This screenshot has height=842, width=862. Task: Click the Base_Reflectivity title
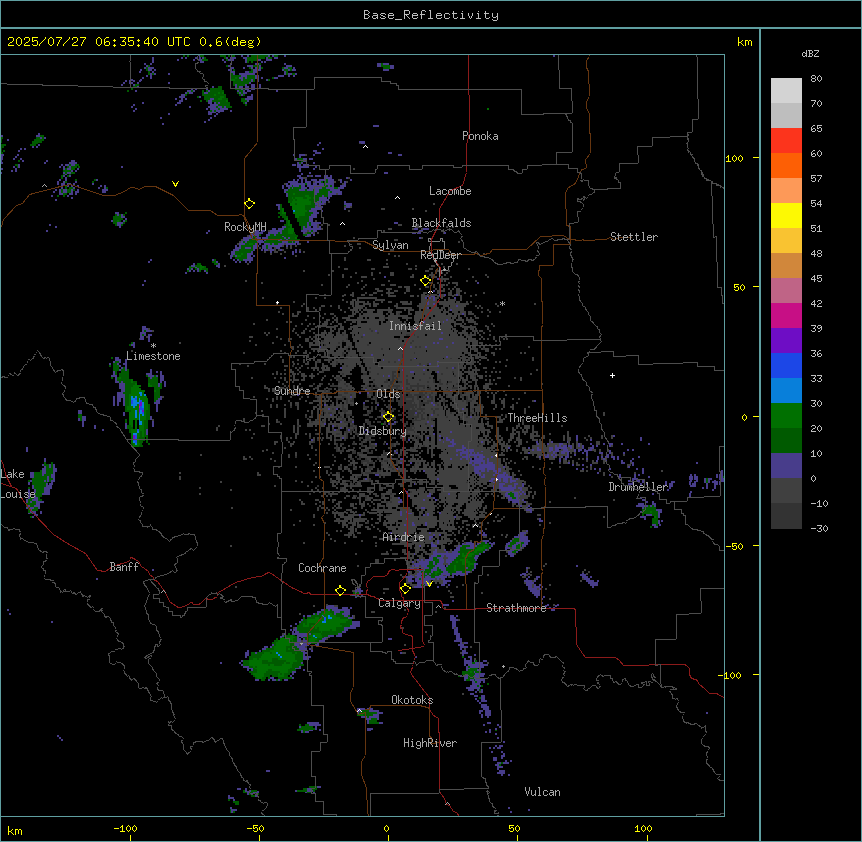431,15
